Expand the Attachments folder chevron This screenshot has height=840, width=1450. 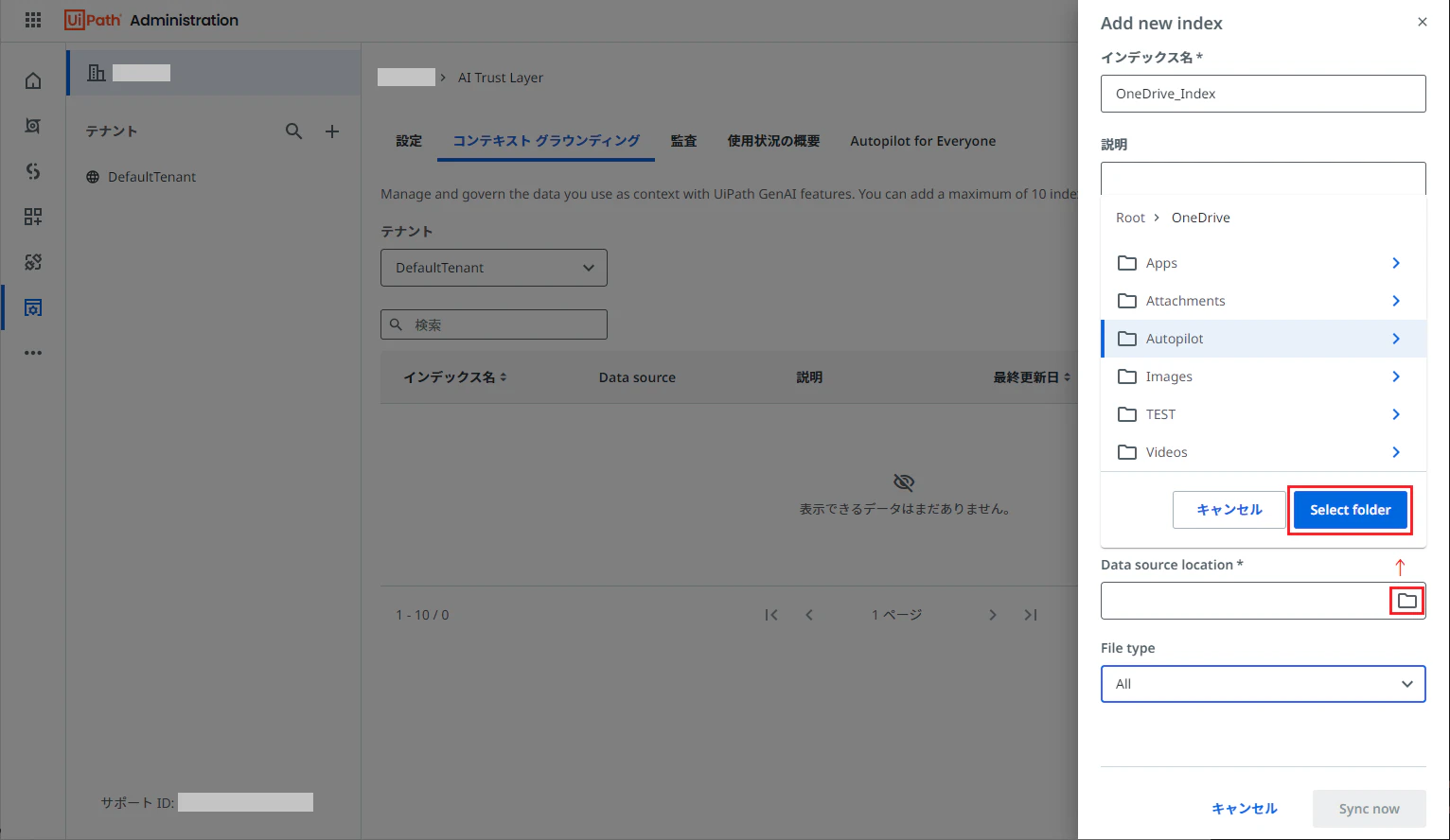coord(1396,301)
